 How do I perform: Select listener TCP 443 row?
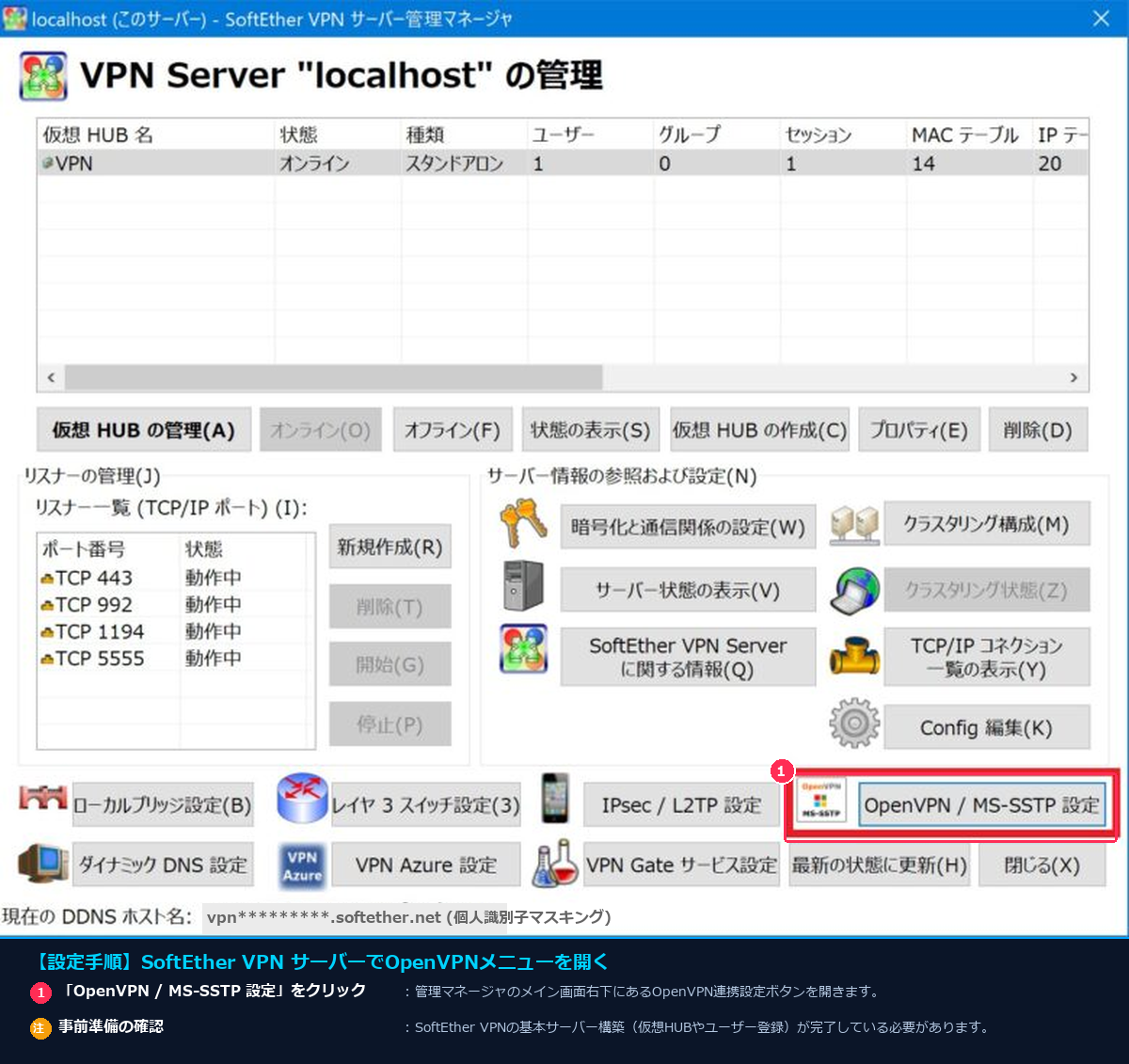click(x=176, y=578)
